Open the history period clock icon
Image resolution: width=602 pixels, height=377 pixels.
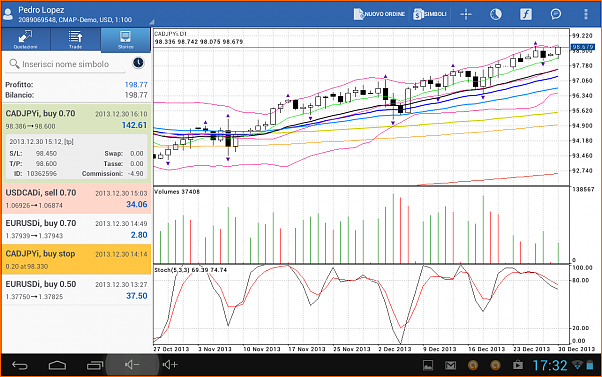[138, 63]
